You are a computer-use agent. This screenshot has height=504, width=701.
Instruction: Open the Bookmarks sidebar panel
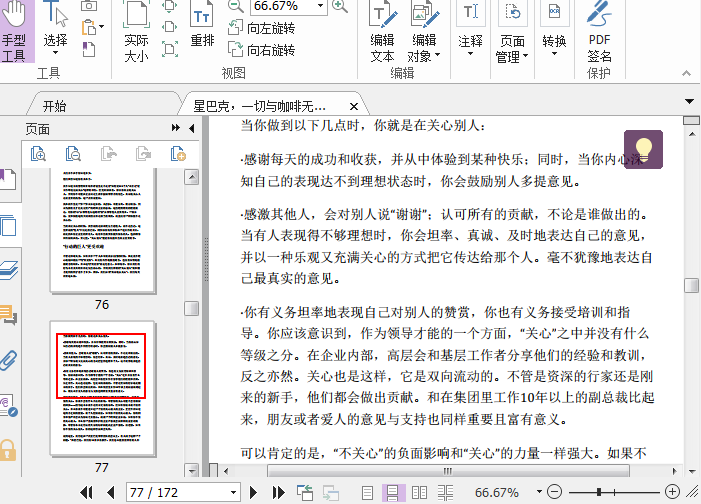click(x=8, y=179)
